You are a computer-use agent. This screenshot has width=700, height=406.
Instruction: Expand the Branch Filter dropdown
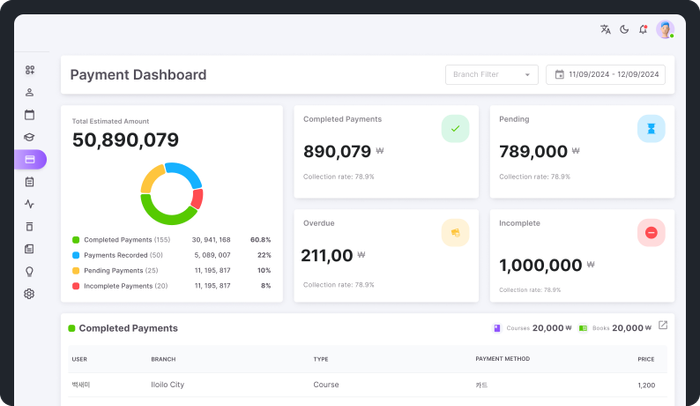[491, 74]
